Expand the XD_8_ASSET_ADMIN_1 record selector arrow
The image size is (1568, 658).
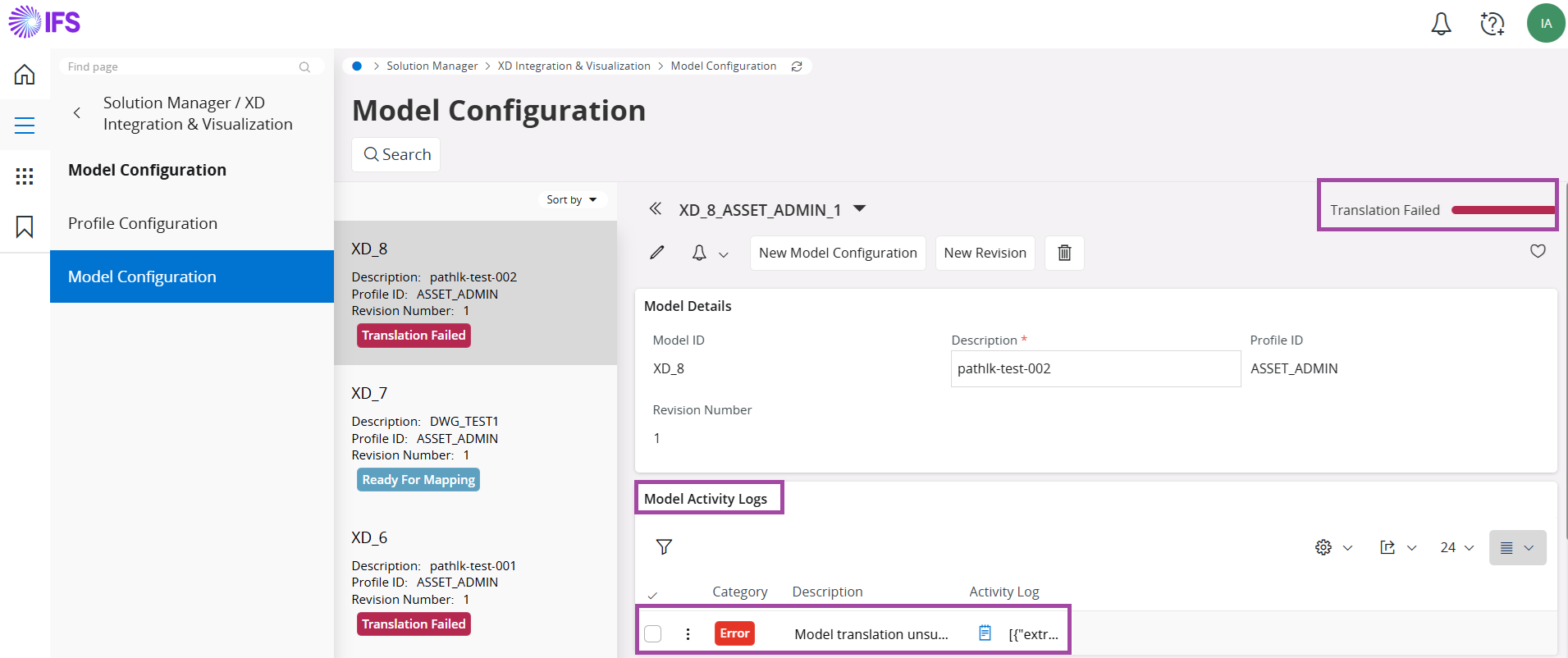click(x=859, y=209)
